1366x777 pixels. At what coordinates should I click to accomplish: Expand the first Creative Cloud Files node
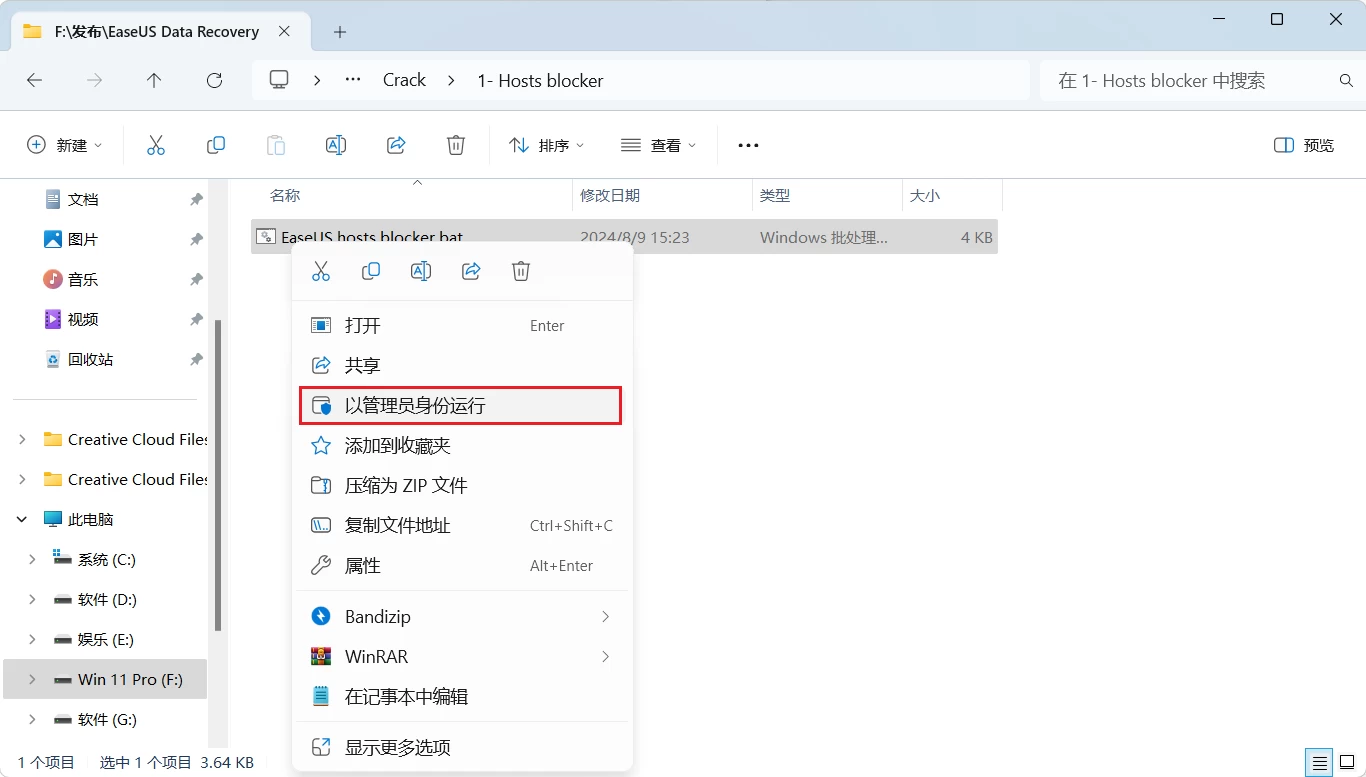pyautogui.click(x=22, y=440)
